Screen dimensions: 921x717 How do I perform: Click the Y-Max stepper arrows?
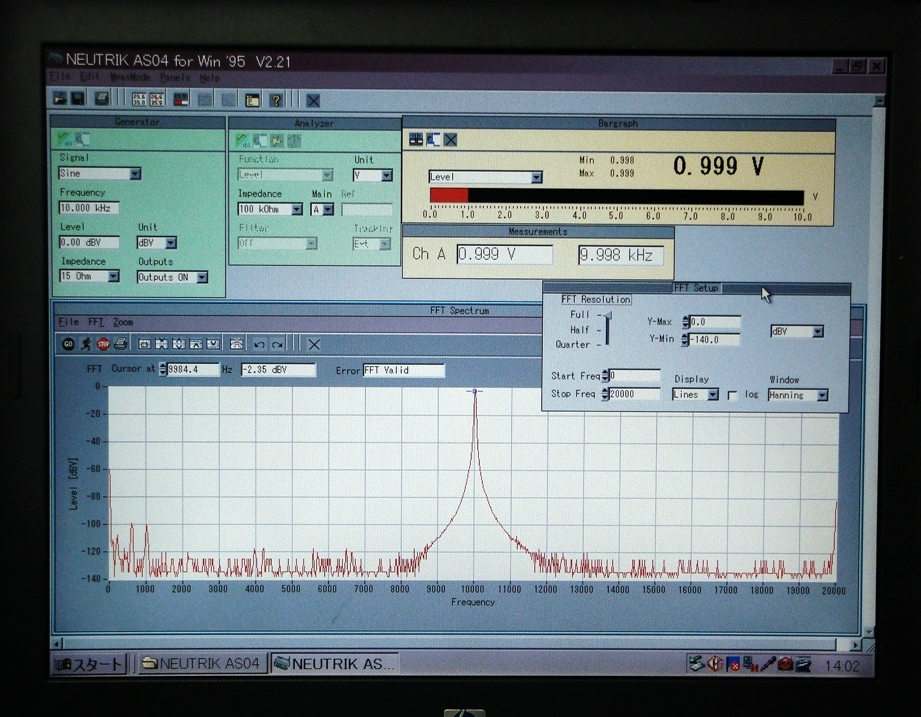click(x=685, y=322)
